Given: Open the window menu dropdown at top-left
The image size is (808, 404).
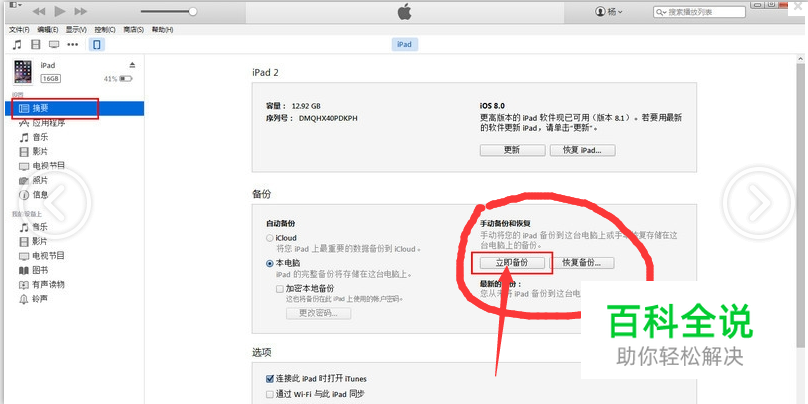Looking at the screenshot, I should 15,5.
